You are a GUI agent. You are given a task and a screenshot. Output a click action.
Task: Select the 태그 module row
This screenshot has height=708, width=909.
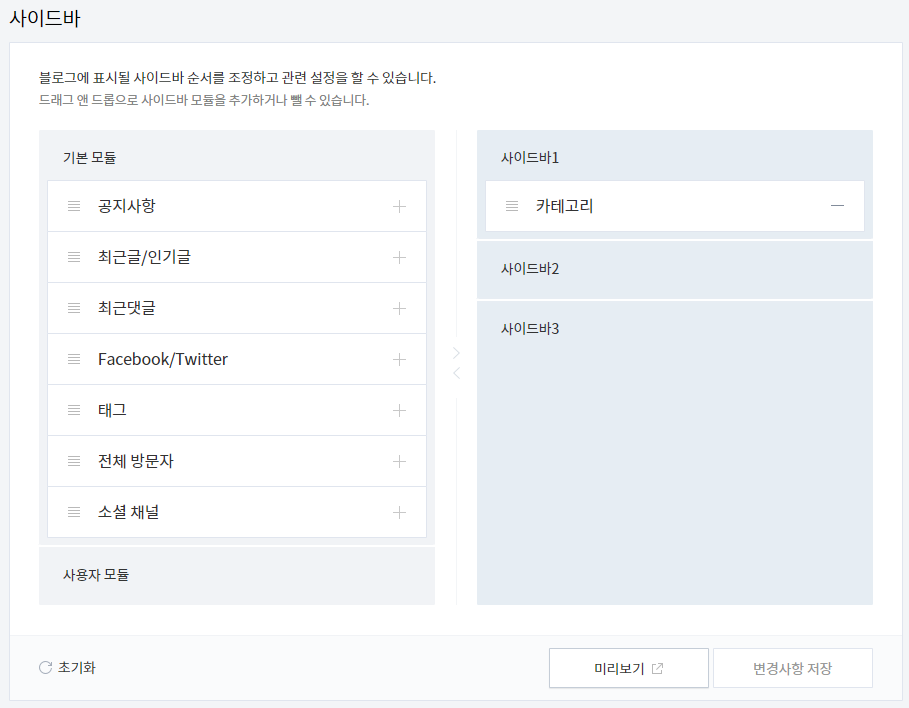[x=237, y=410]
